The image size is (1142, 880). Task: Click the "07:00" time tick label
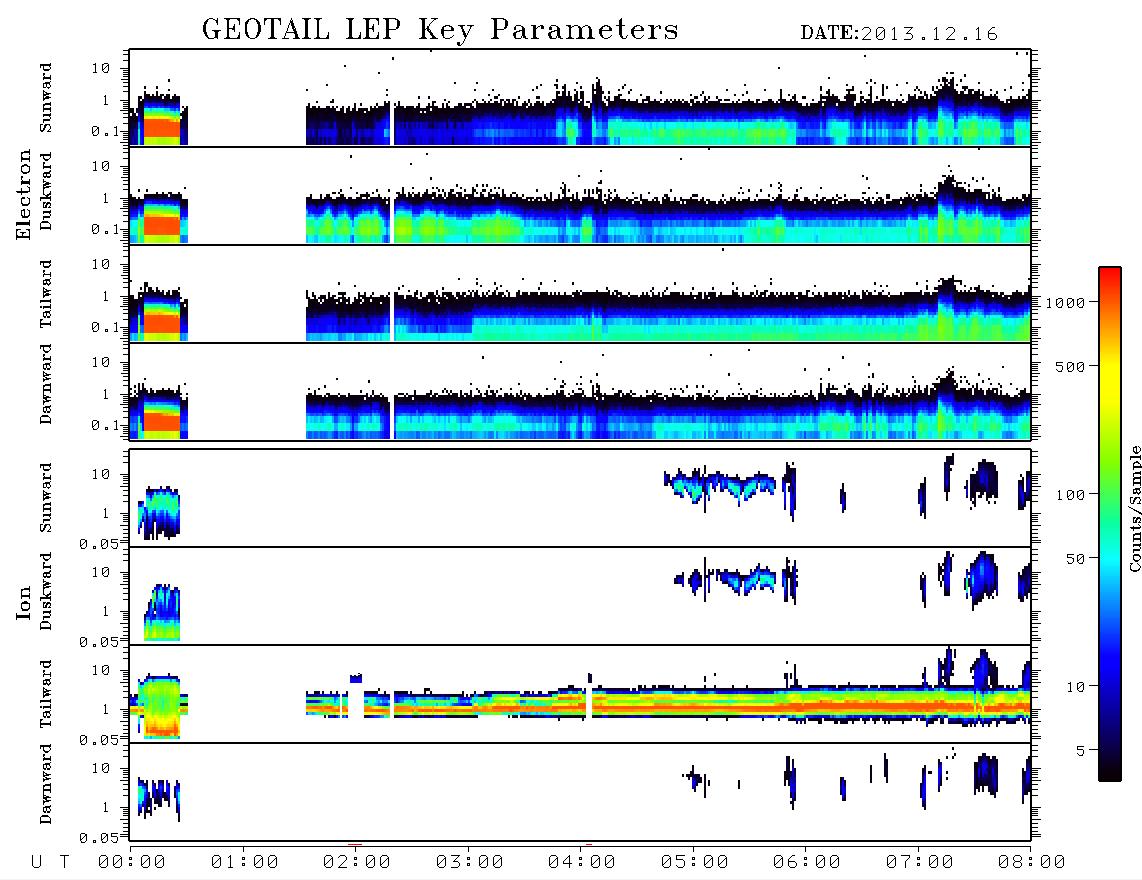point(919,862)
